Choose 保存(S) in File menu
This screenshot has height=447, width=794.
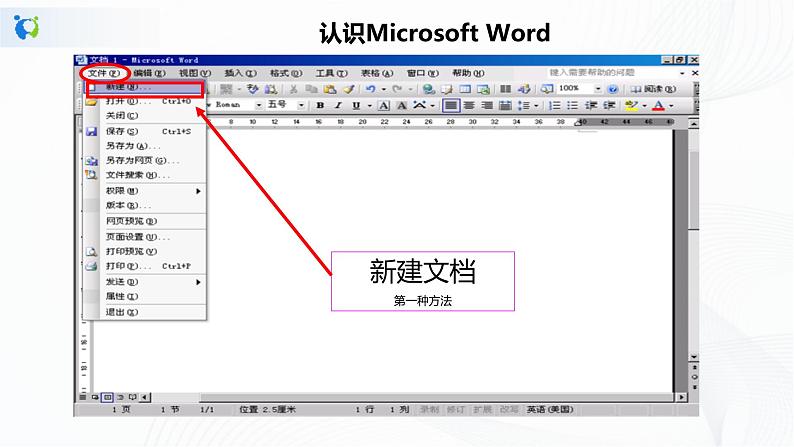tap(145, 131)
